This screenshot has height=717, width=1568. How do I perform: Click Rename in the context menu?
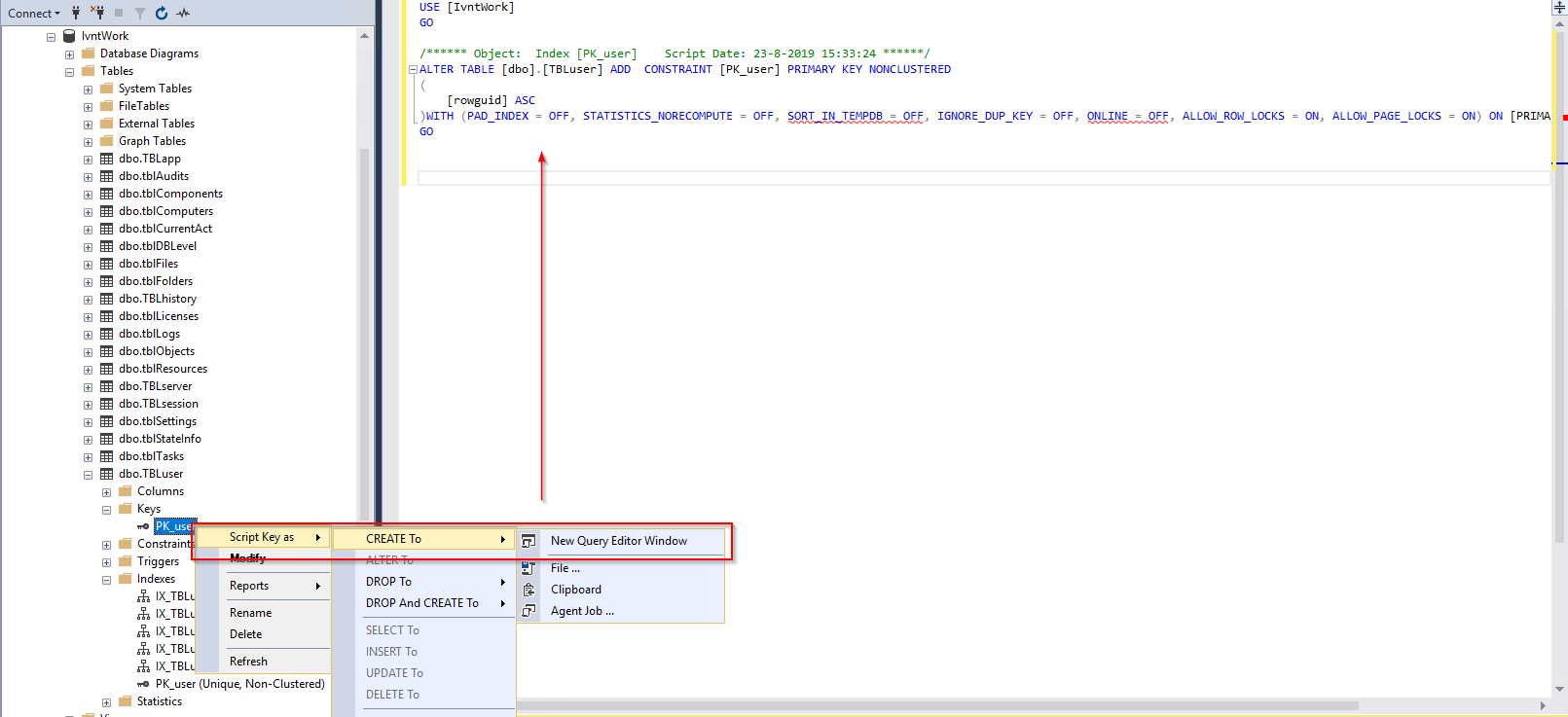click(250, 613)
